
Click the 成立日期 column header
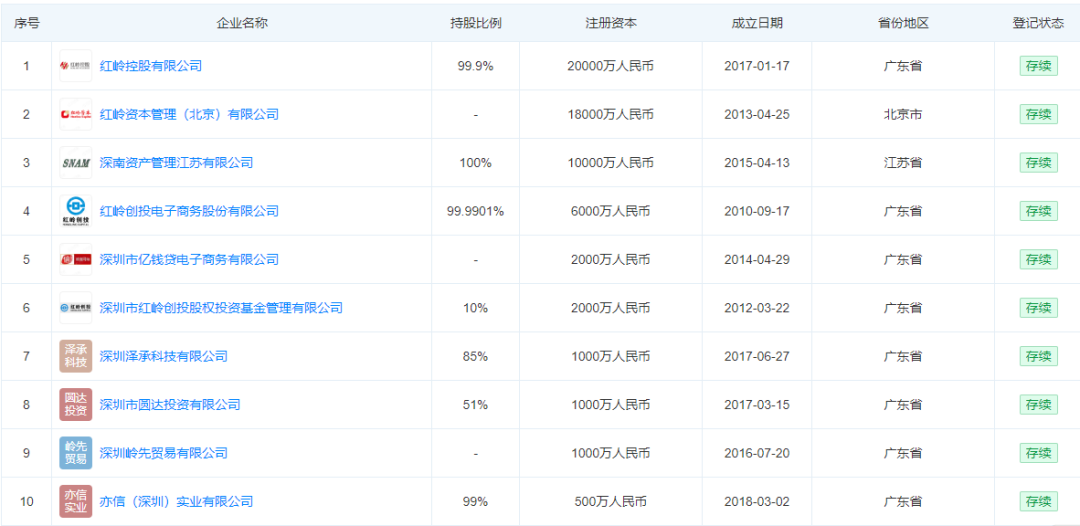[x=757, y=23]
